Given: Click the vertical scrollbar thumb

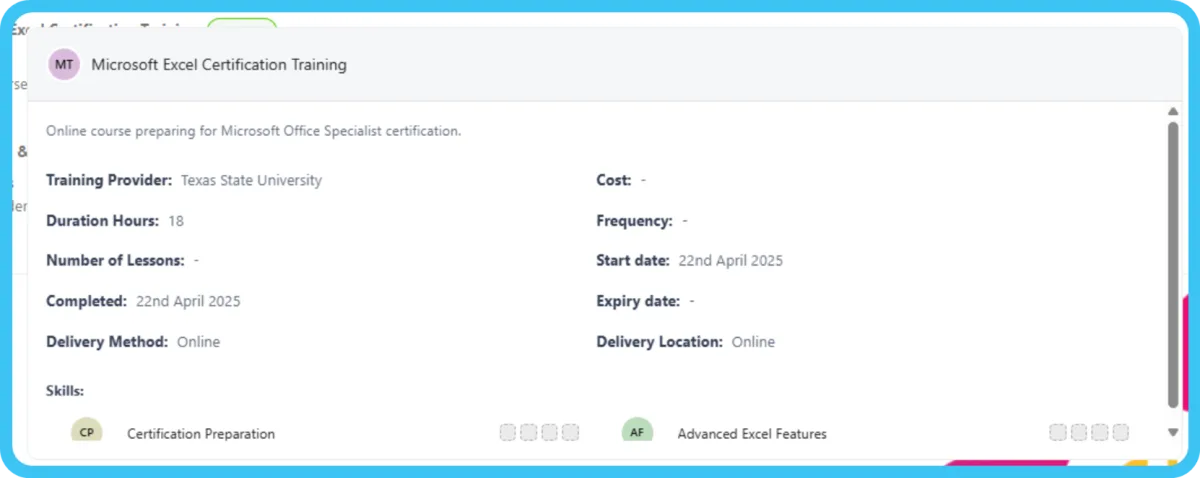Looking at the screenshot, I should pyautogui.click(x=1174, y=265).
